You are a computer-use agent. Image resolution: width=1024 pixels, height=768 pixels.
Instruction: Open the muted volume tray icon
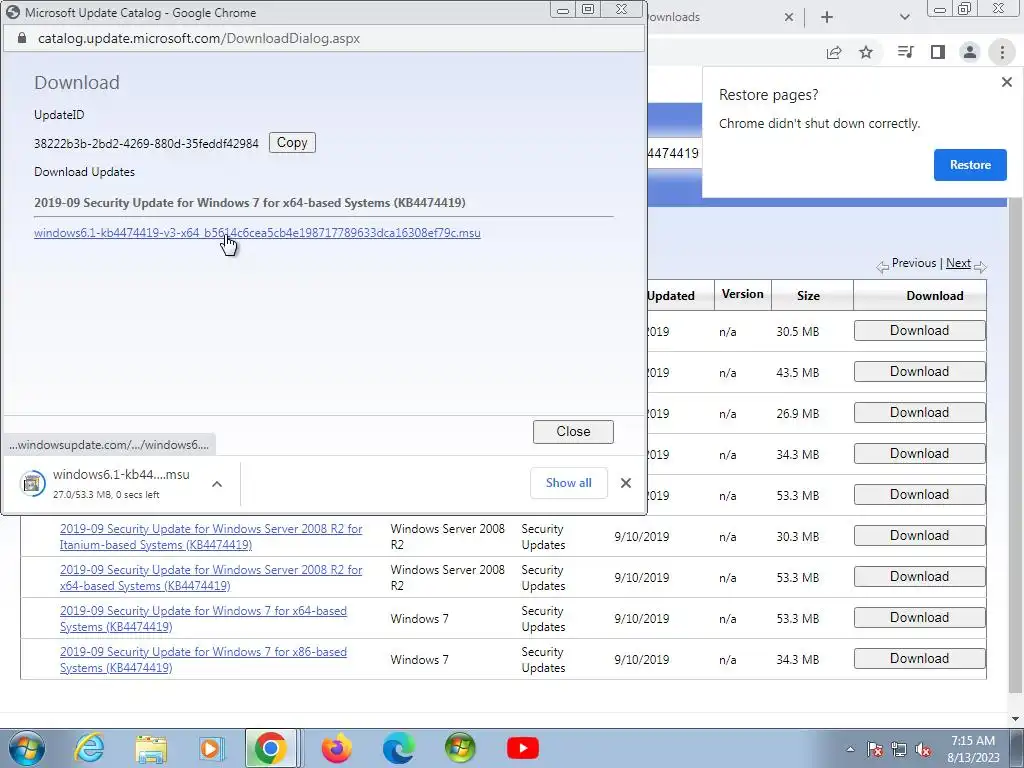(x=923, y=749)
